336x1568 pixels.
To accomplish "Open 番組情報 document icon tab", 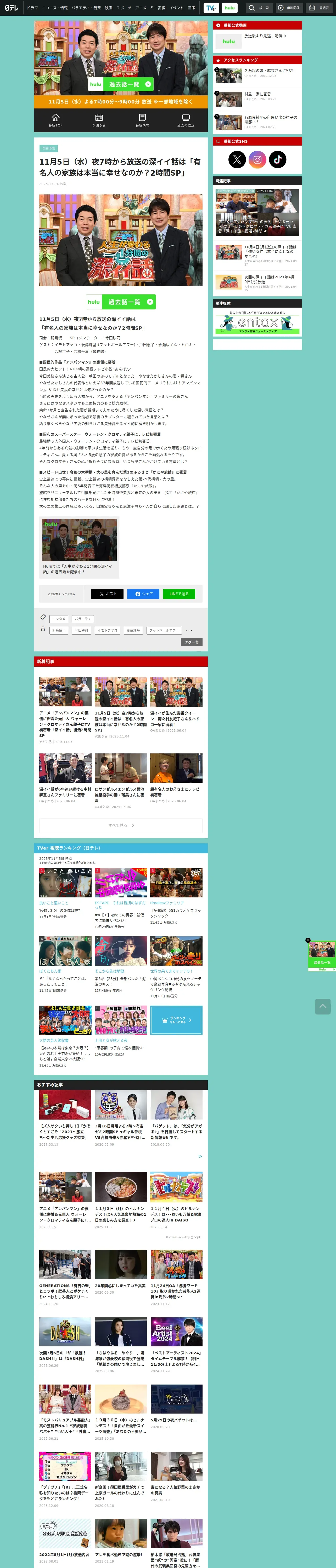I will [x=142, y=120].
